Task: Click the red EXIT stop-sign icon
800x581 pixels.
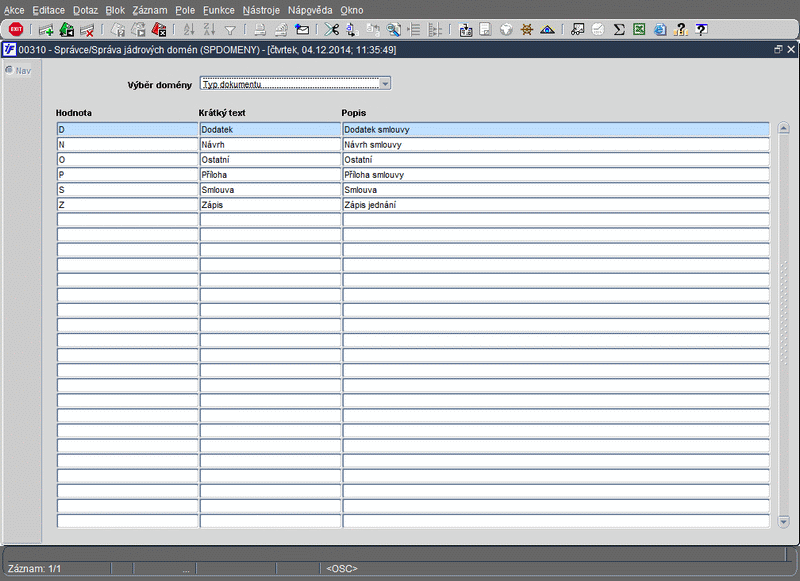Action: tap(16, 30)
